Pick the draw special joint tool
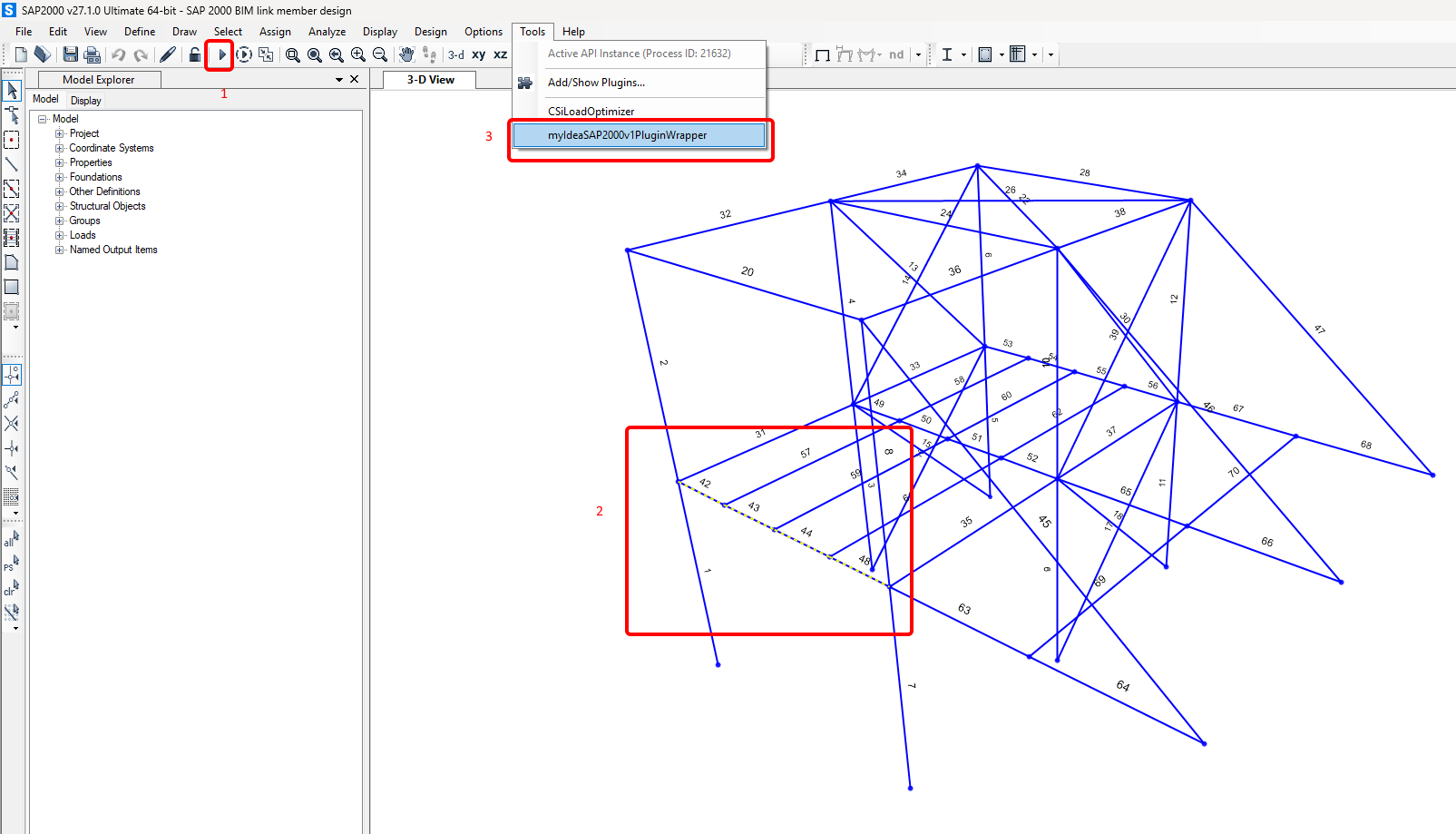1456x834 pixels. point(12,140)
